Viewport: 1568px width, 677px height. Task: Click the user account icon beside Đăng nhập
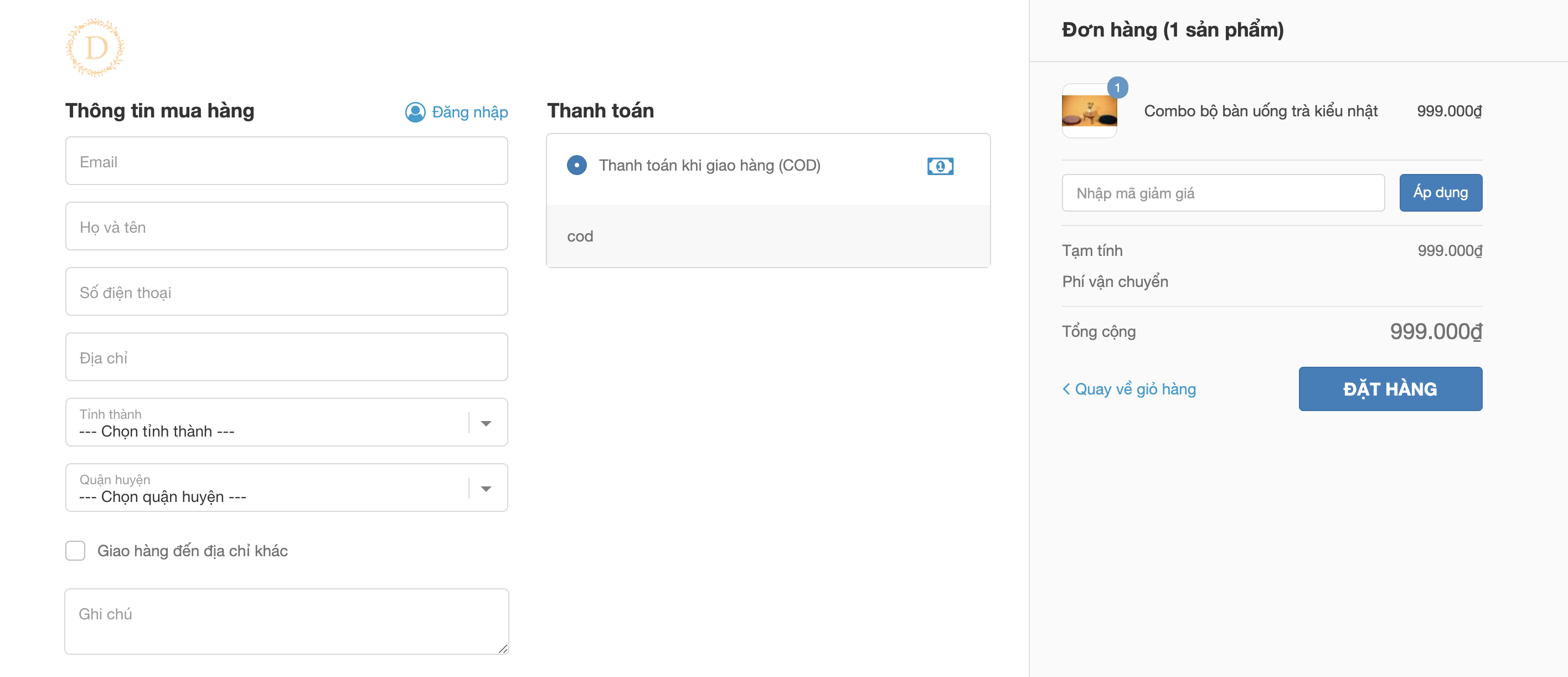[415, 112]
